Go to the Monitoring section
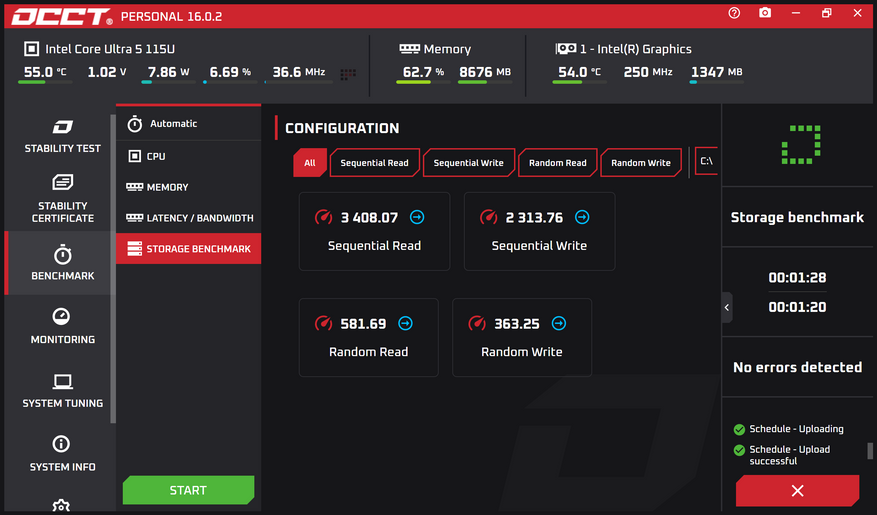 (63, 327)
